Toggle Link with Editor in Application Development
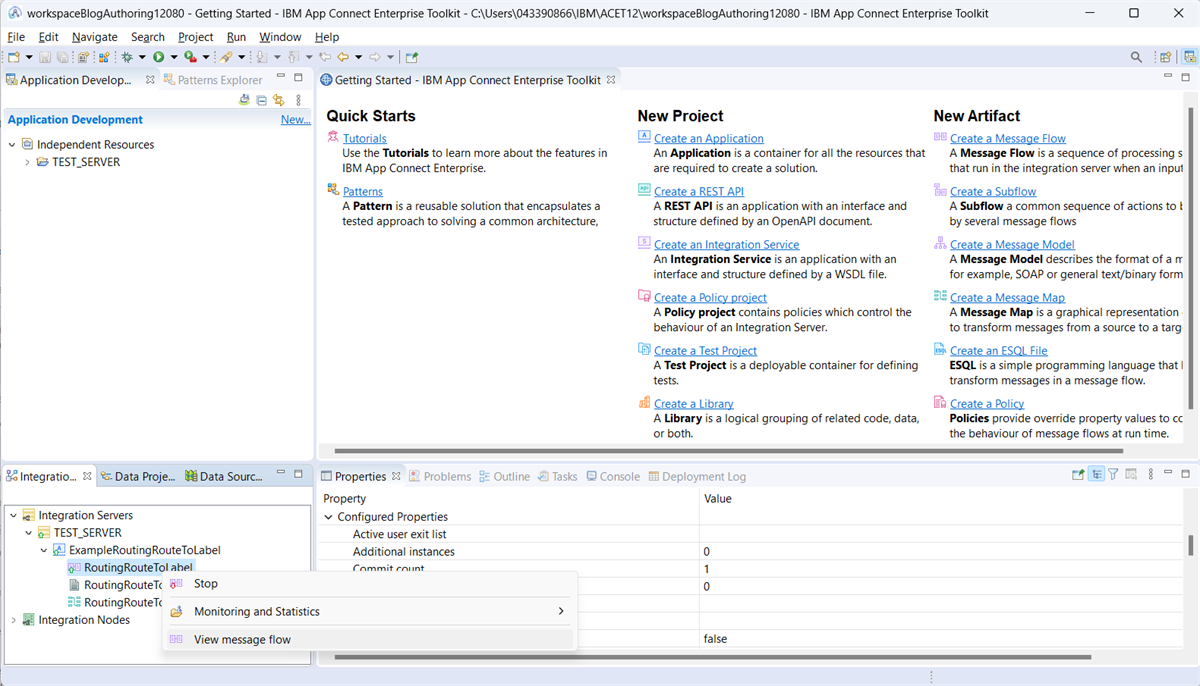This screenshot has width=1200, height=686. click(278, 99)
